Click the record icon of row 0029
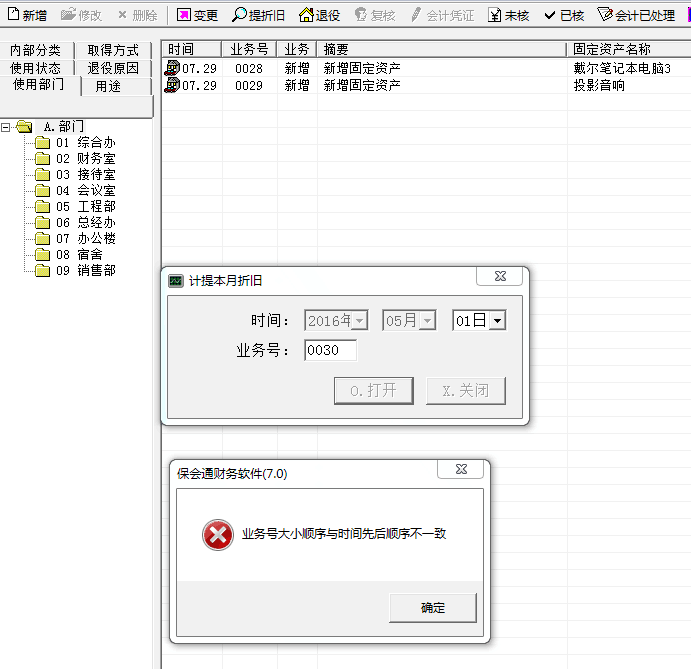691x669 pixels. [x=172, y=85]
